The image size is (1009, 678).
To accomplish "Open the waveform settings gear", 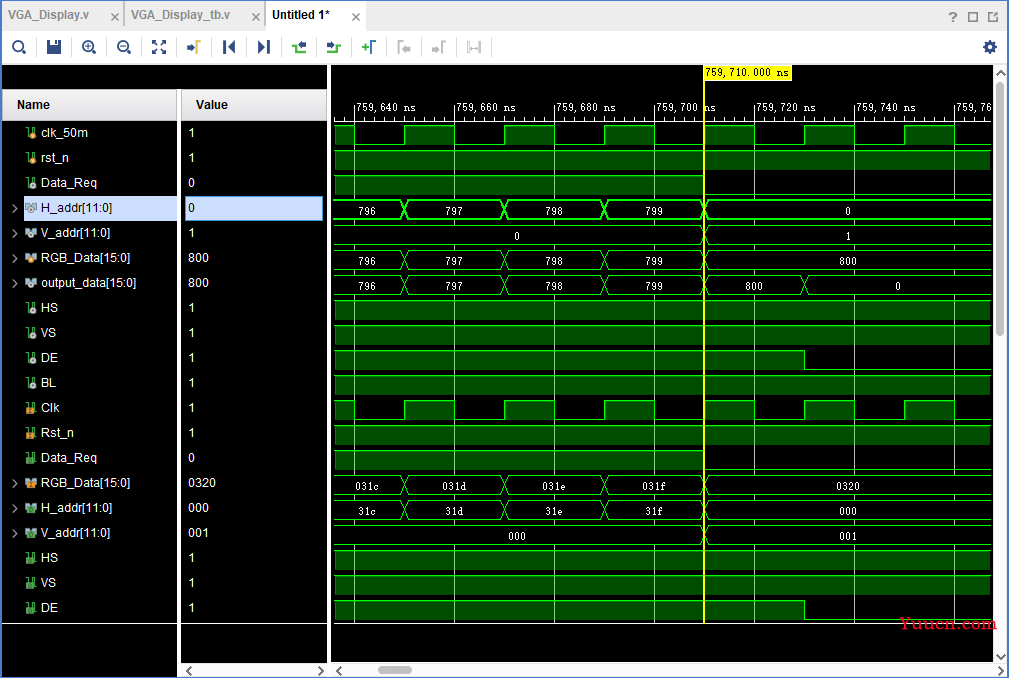I will pyautogui.click(x=990, y=47).
